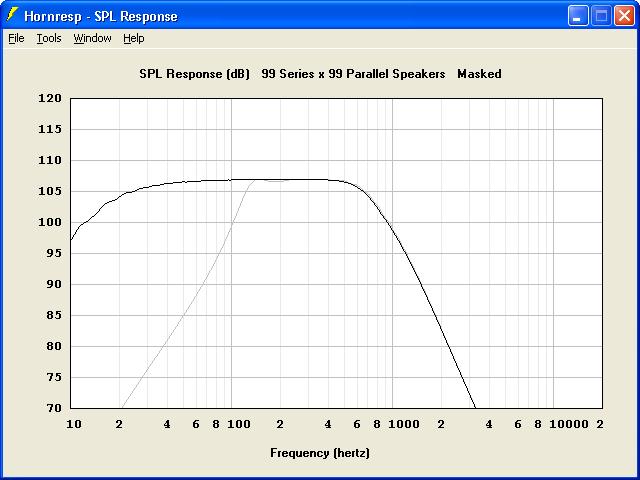Click the Hornresp lightning icon in title bar
This screenshot has height=480, width=640.
pos(12,16)
